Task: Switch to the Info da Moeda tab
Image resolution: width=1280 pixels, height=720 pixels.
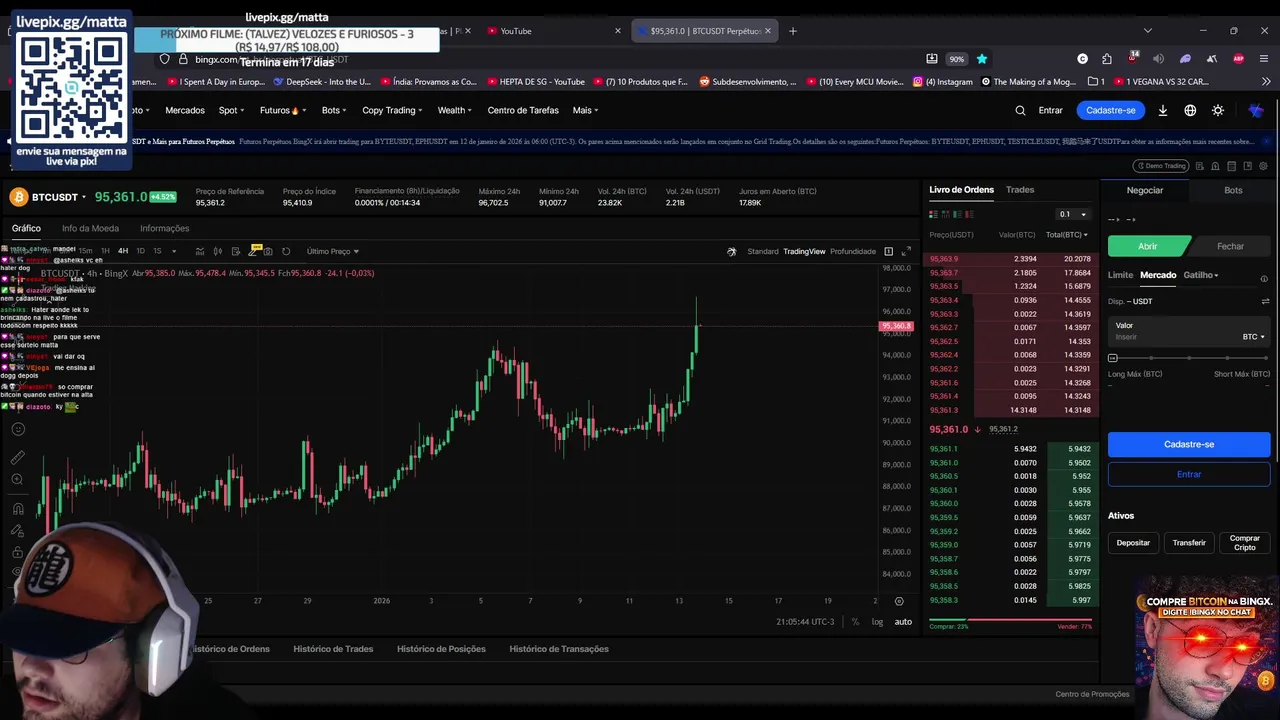Action: click(x=90, y=228)
